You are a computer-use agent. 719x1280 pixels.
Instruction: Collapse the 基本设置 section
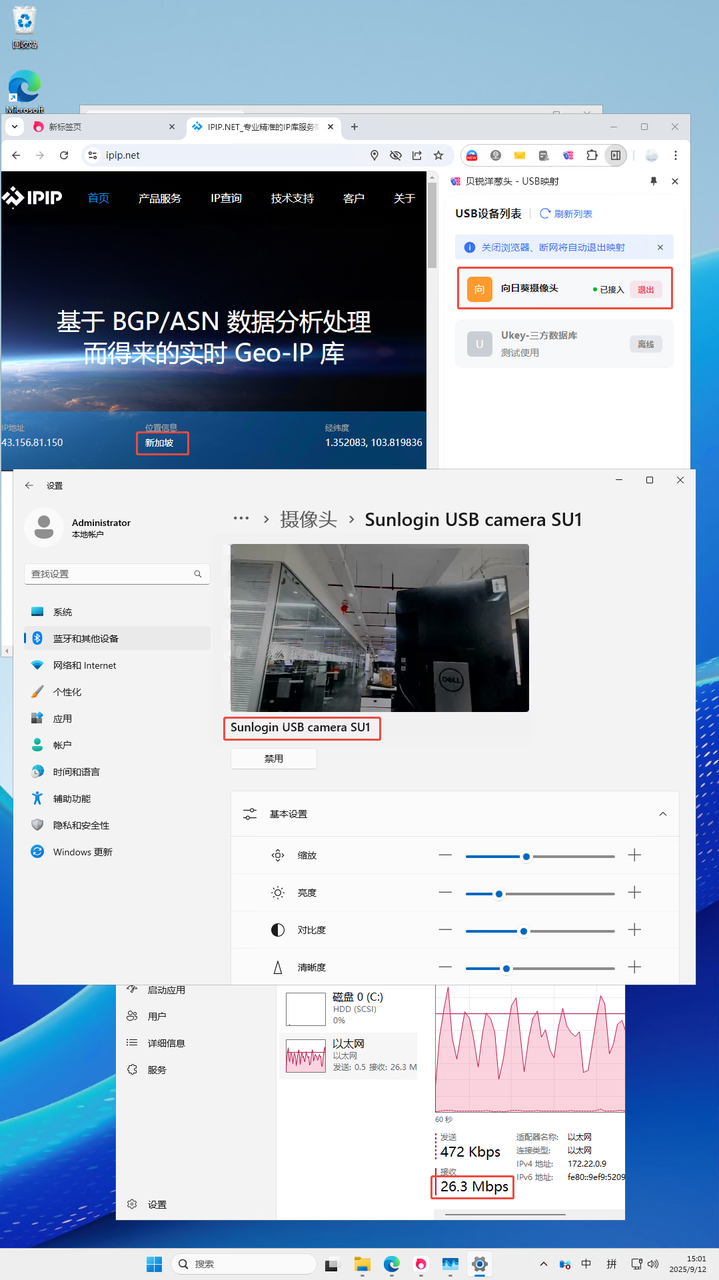tap(662, 814)
